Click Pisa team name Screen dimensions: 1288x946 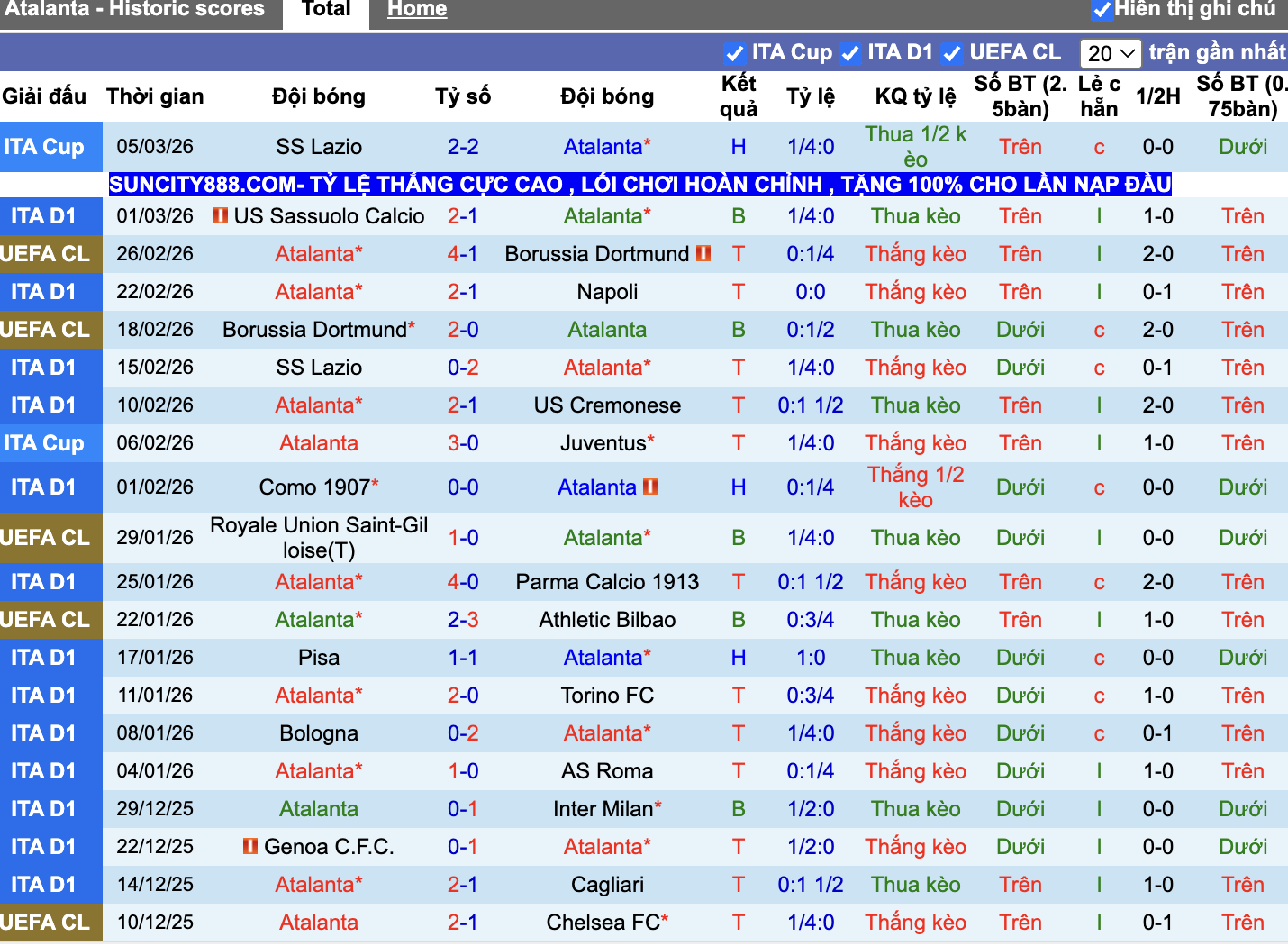point(319,658)
